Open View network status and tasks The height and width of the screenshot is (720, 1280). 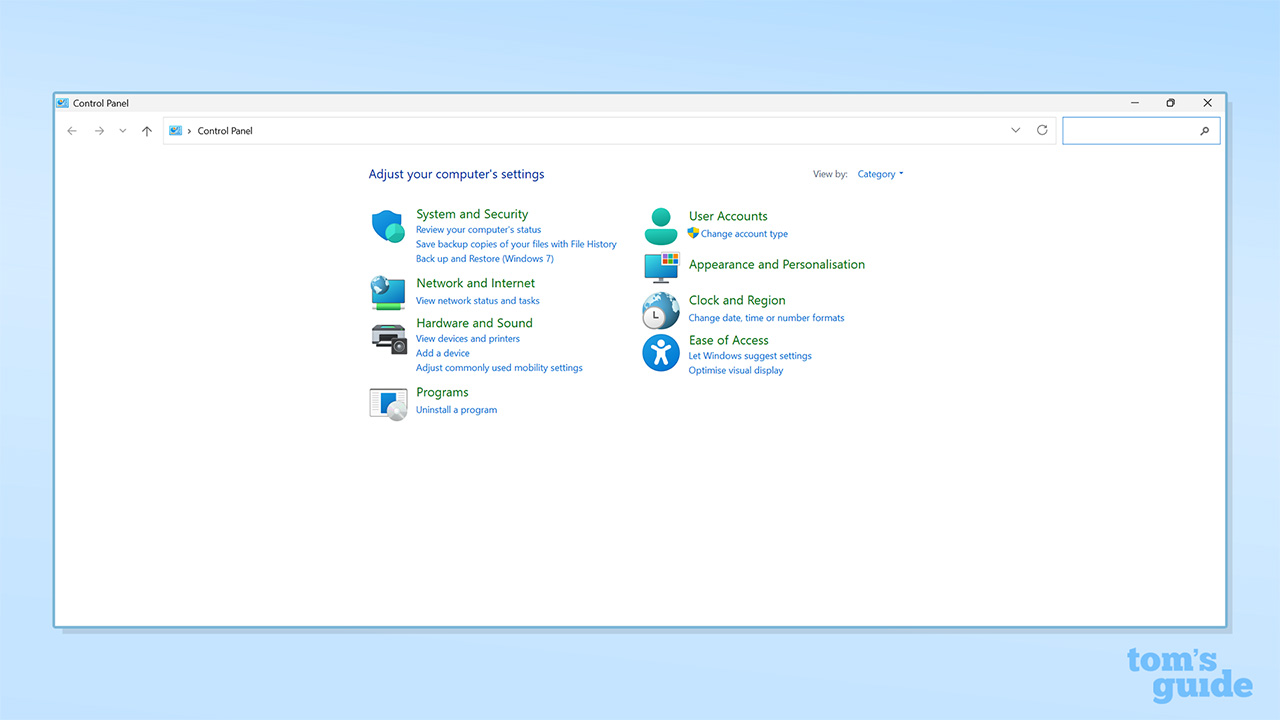click(477, 301)
